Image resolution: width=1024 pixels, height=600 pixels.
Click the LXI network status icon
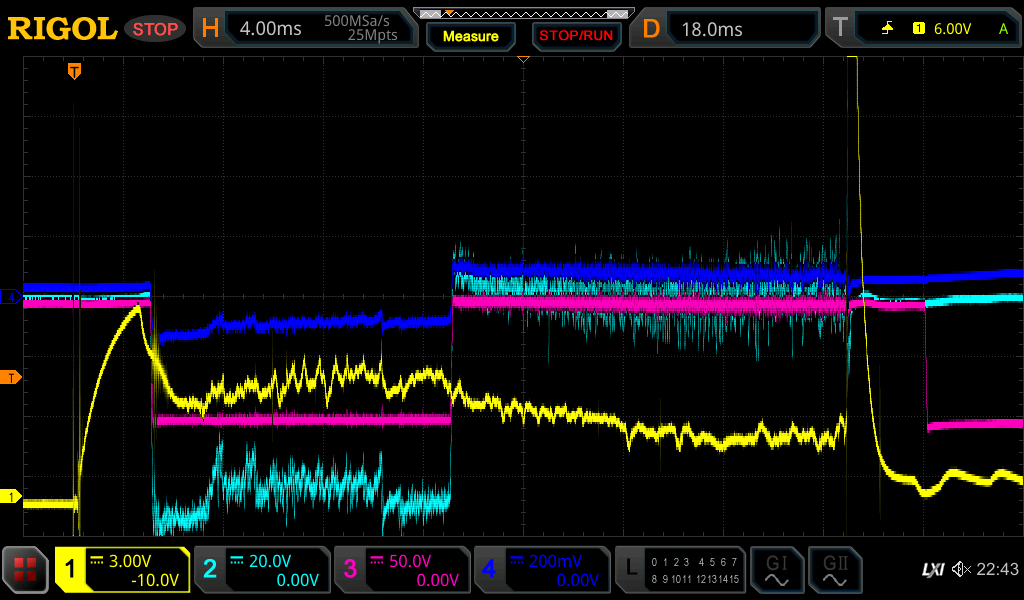point(932,570)
